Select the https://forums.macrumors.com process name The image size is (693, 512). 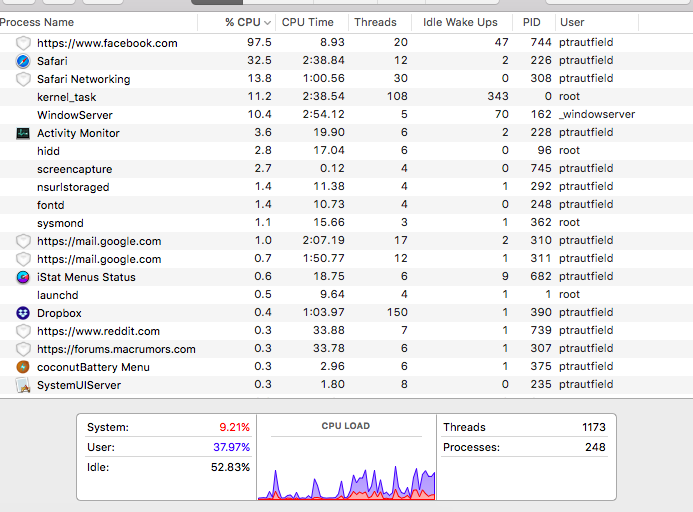tap(116, 349)
